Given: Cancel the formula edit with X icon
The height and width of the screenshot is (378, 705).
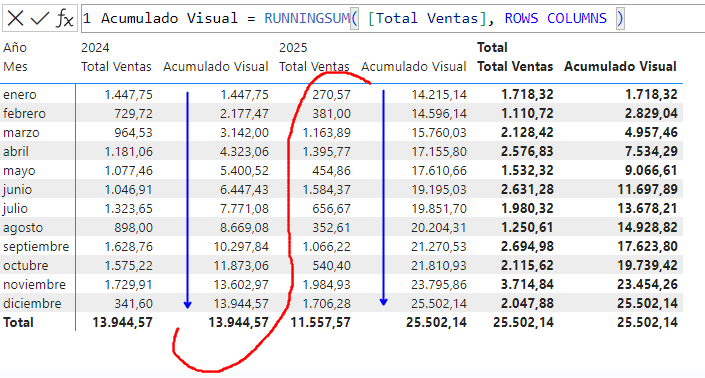Looking at the screenshot, I should pyautogui.click(x=15, y=18).
